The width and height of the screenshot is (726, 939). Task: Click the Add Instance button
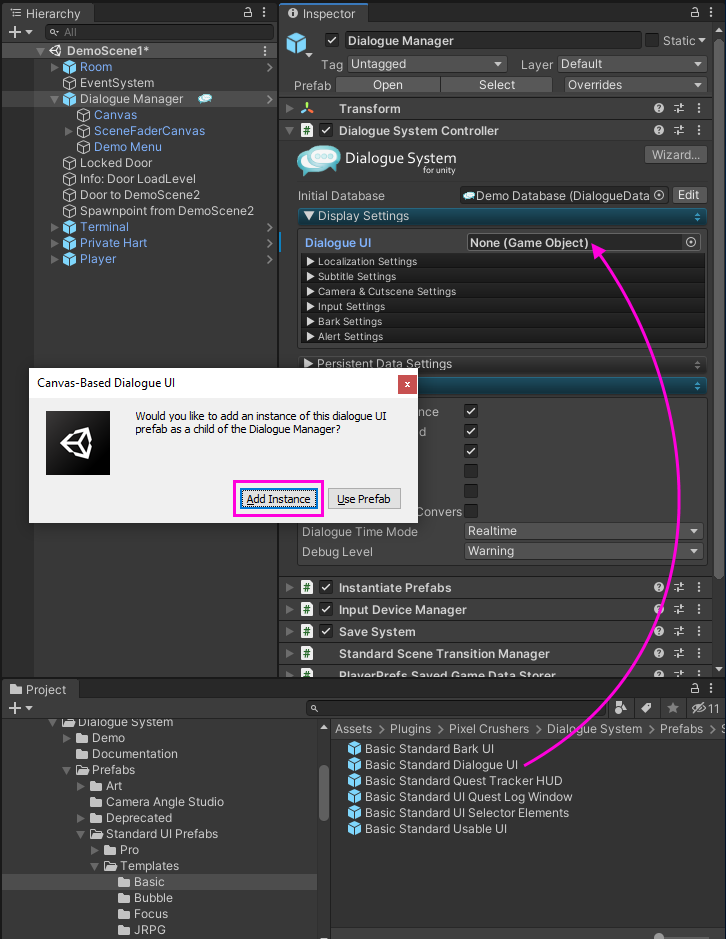pos(279,499)
